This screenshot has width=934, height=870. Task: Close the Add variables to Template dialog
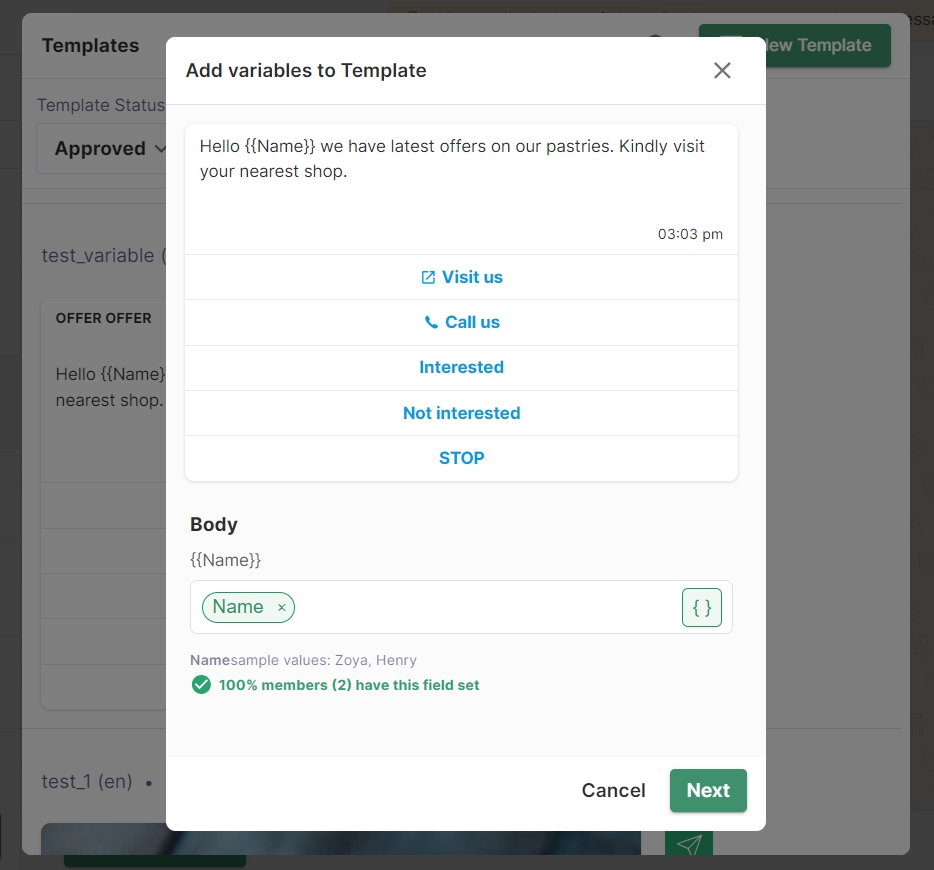722,70
